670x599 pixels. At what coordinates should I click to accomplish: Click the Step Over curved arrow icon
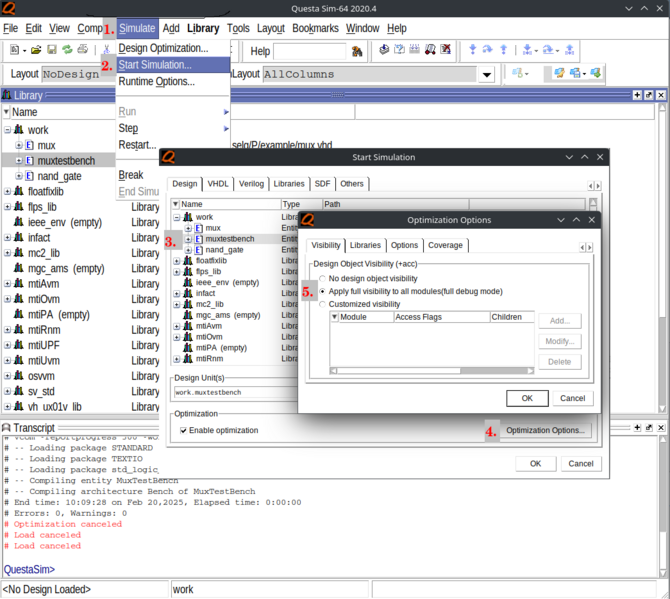488,50
